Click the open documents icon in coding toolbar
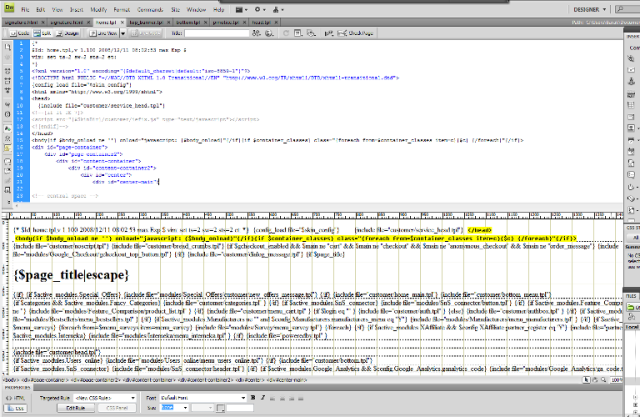This screenshot has height=417, width=640. tap(8, 48)
